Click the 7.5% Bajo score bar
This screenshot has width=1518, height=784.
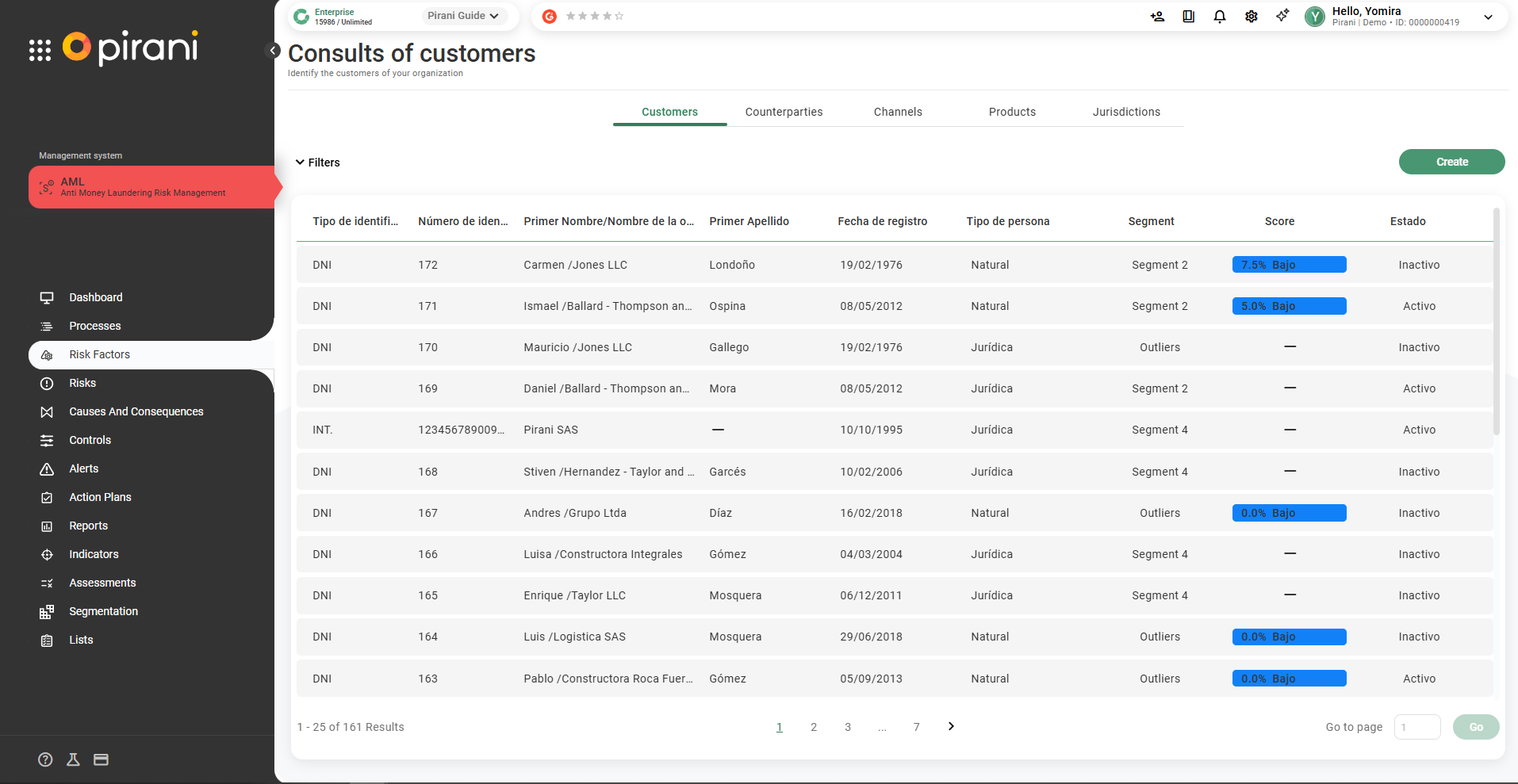pos(1289,265)
